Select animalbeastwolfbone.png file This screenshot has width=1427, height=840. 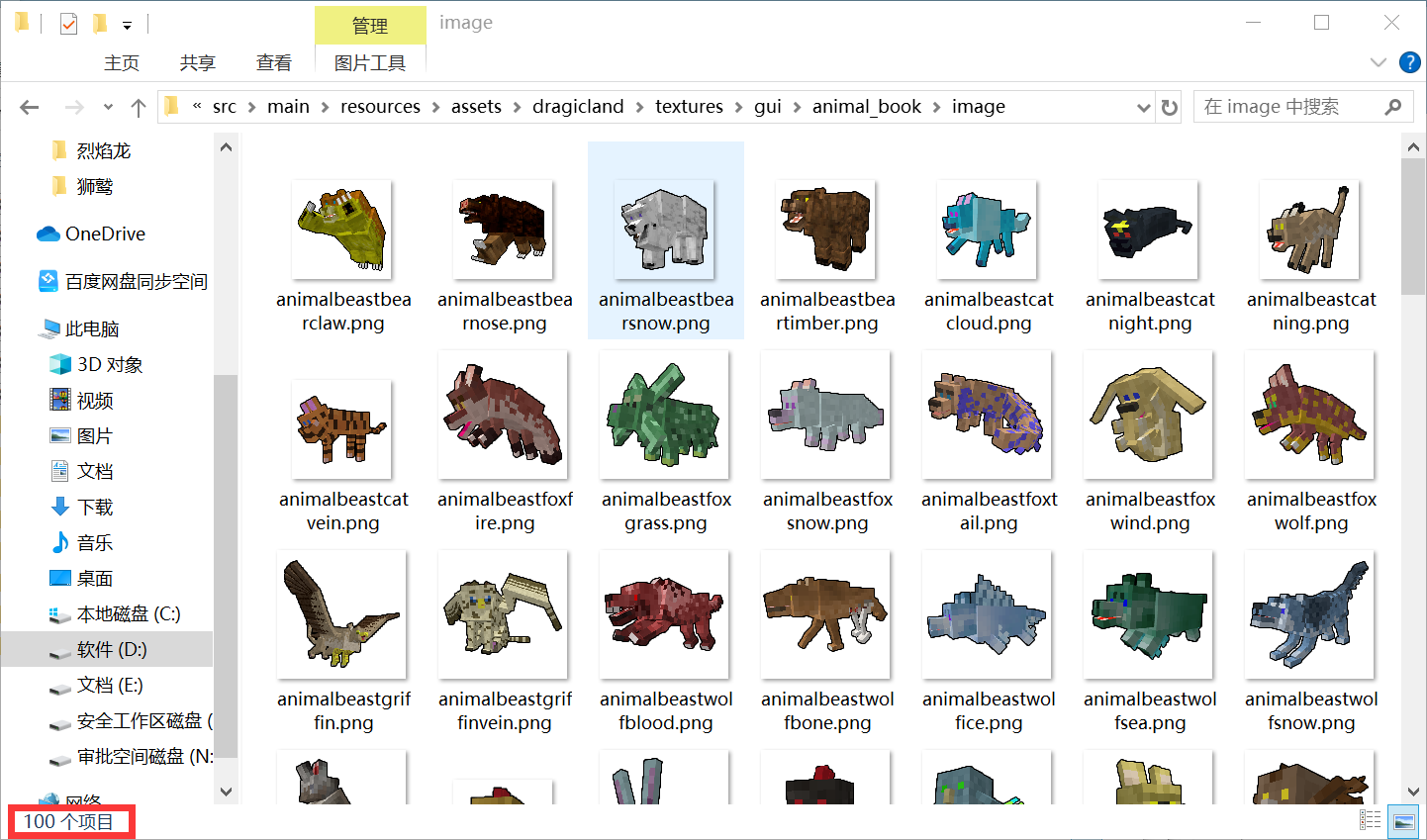point(827,642)
